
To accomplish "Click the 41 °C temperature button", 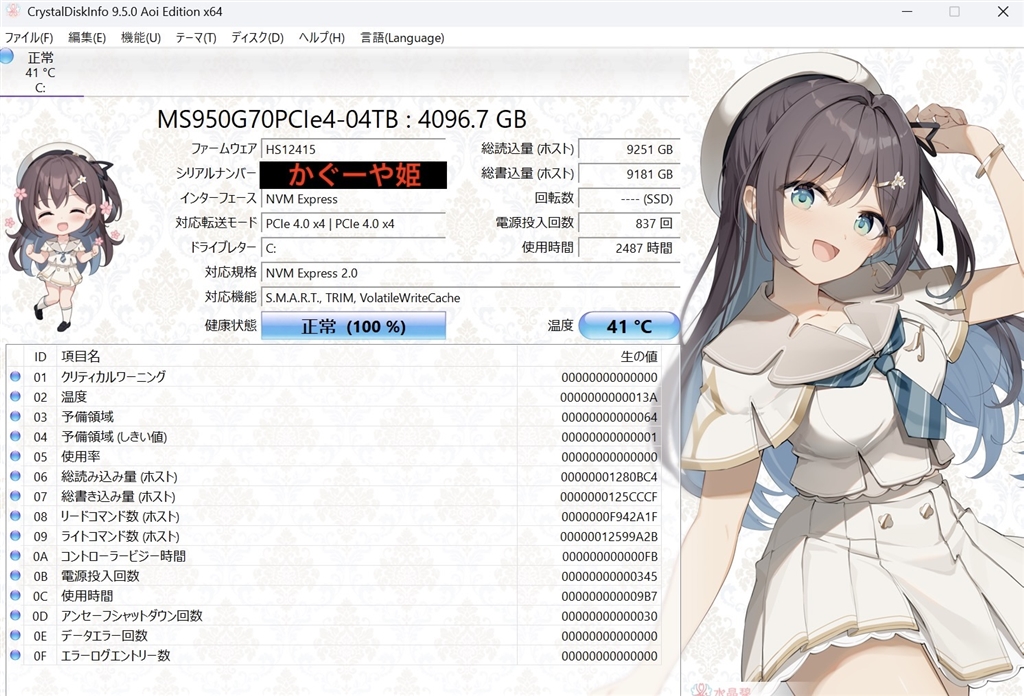I will [629, 326].
